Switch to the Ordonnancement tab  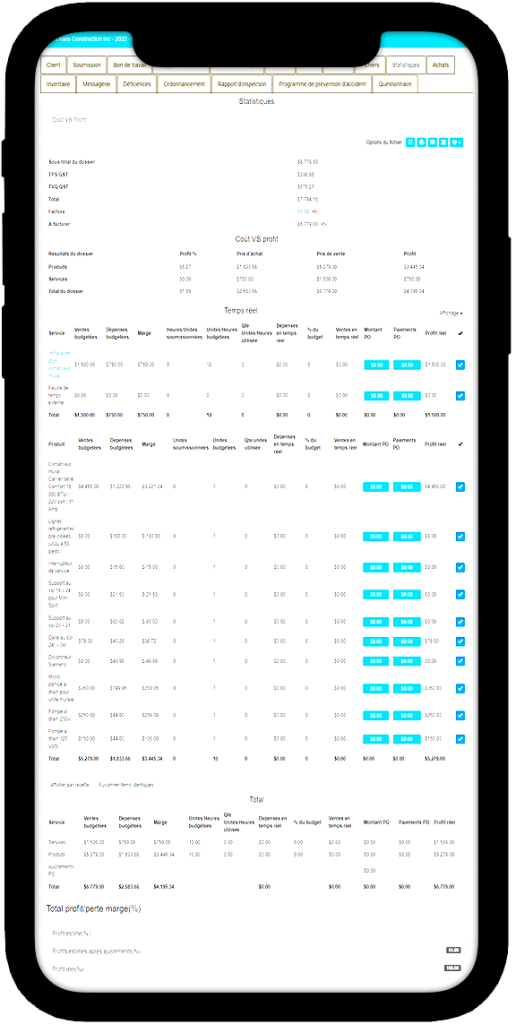(x=184, y=84)
